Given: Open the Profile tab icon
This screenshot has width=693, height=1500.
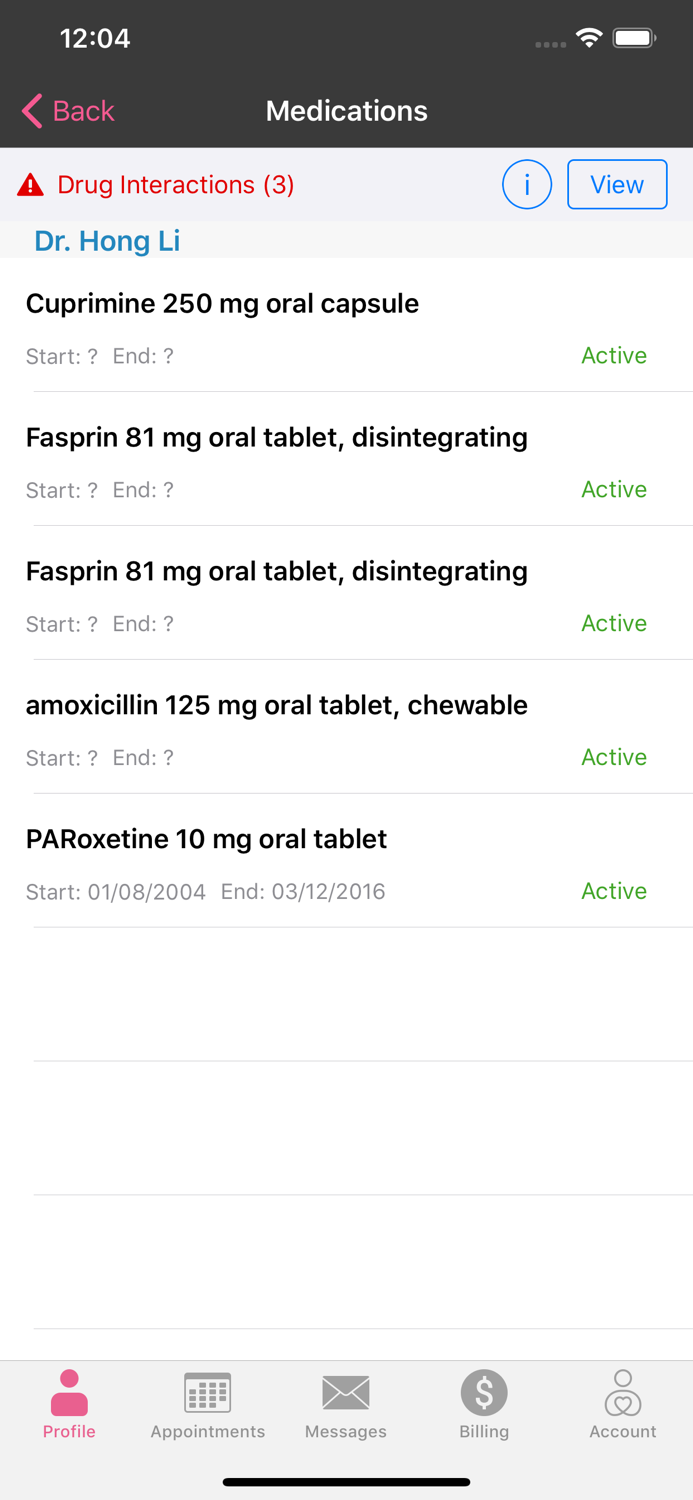Looking at the screenshot, I should 69,1391.
